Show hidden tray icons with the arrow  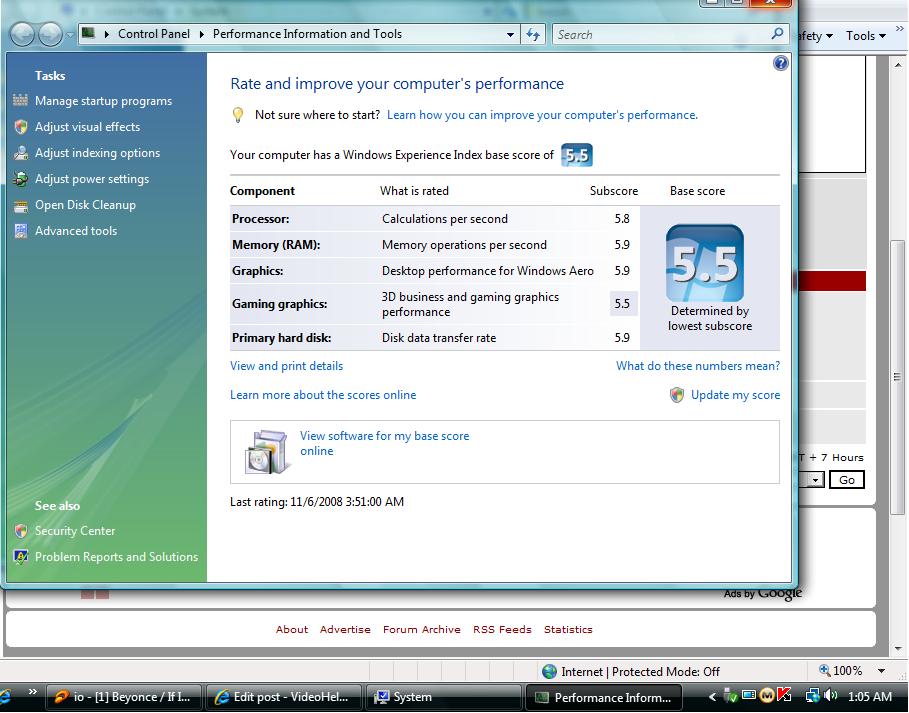(712, 696)
